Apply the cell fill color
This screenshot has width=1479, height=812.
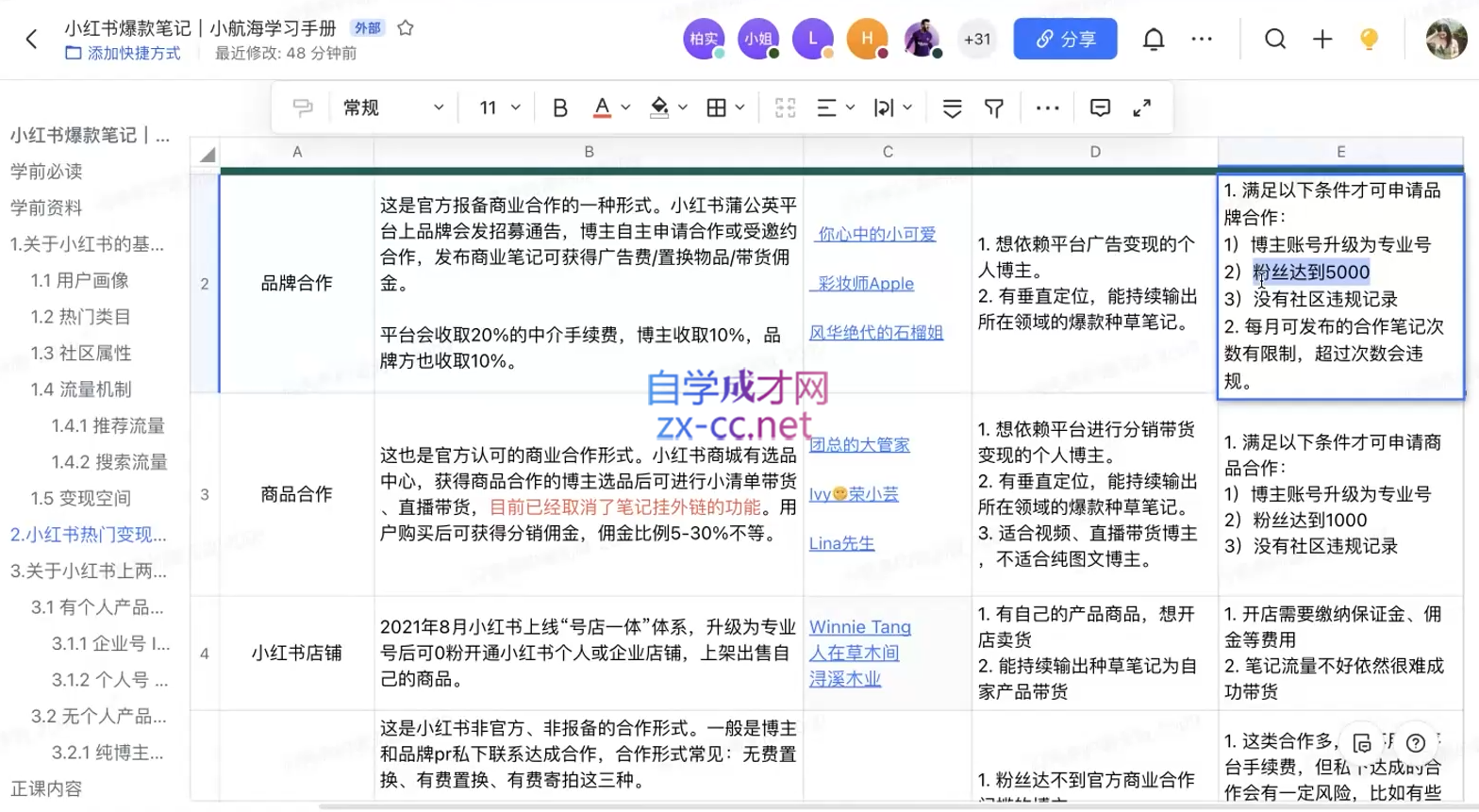coord(659,108)
